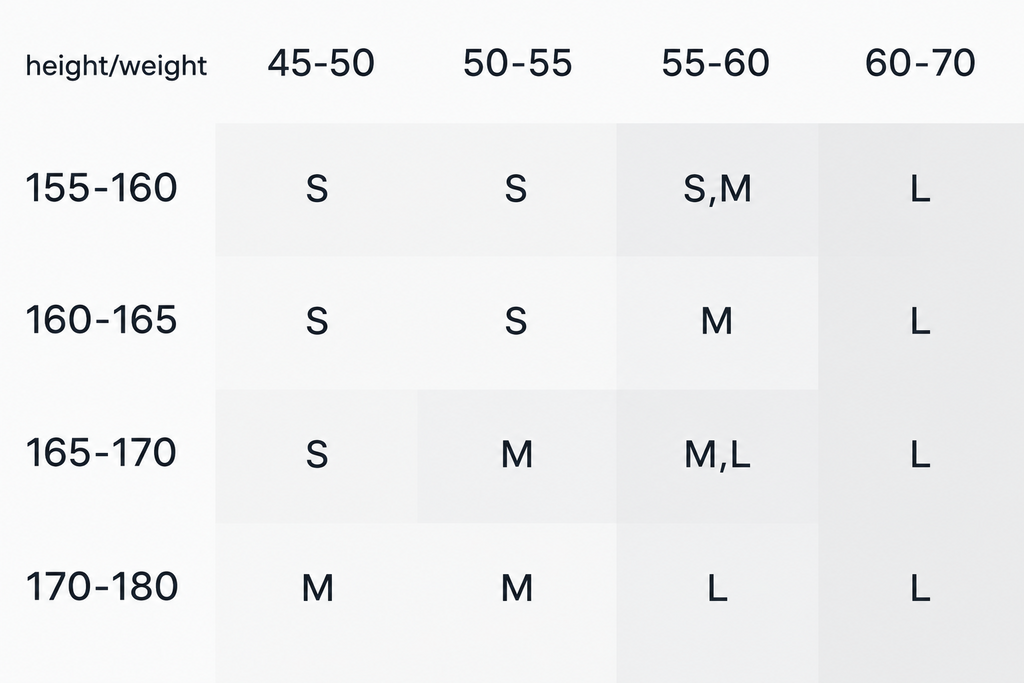Viewport: 1024px width, 683px height.
Task: Select the 45-50 weight column header
Action: [321, 63]
